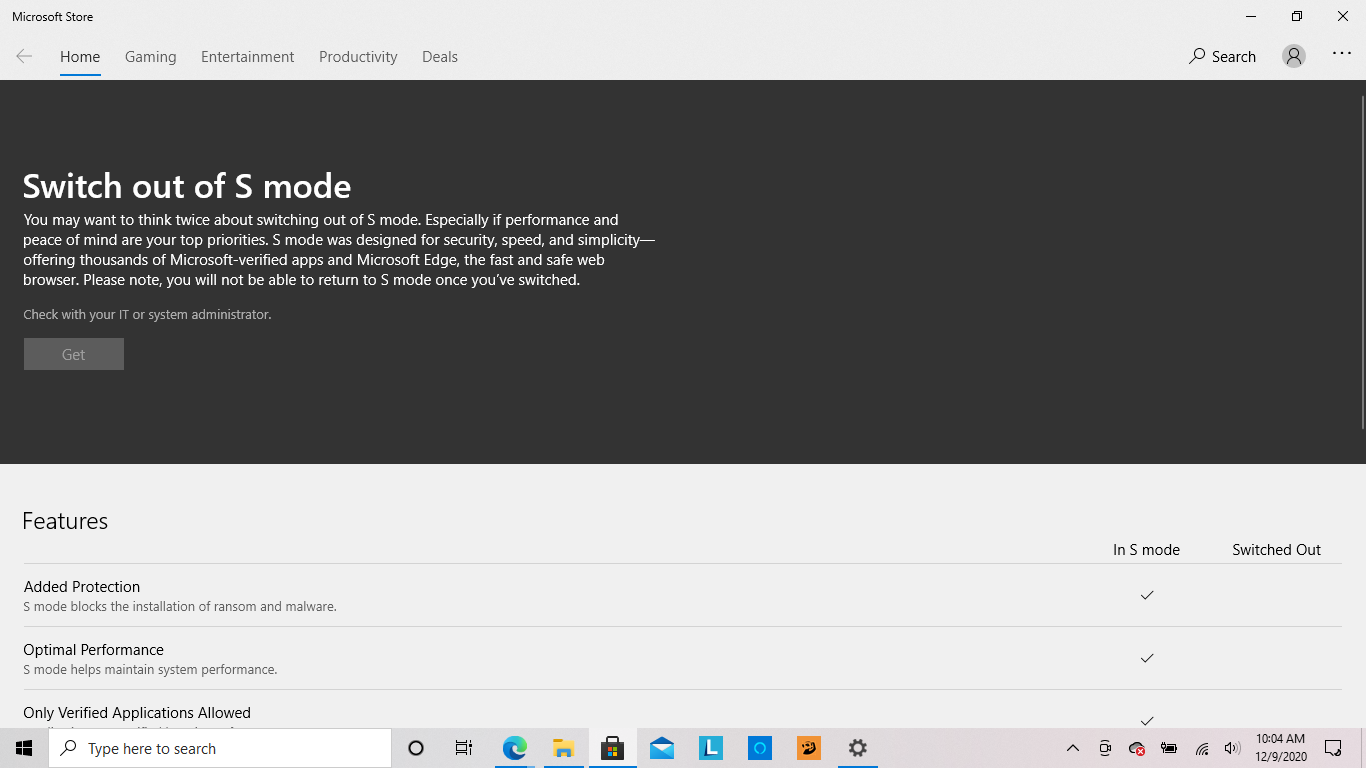Open the blue L app in taskbar

pos(711,748)
